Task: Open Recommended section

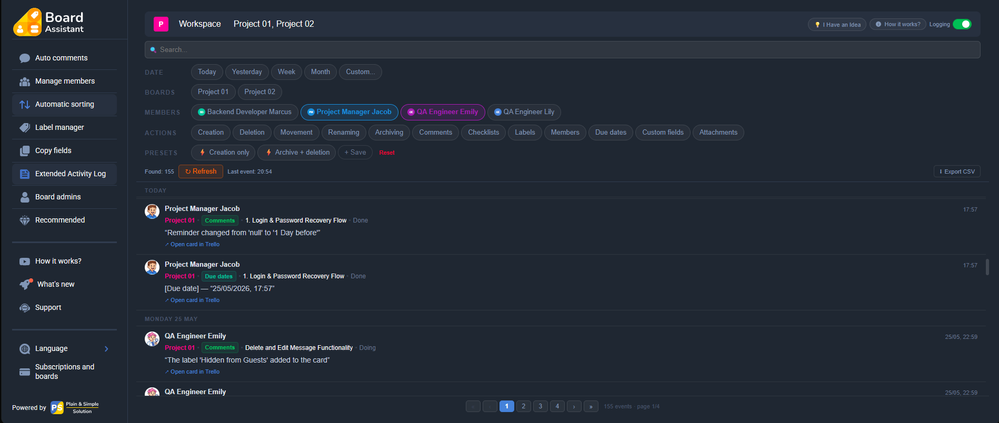Action: point(64,220)
